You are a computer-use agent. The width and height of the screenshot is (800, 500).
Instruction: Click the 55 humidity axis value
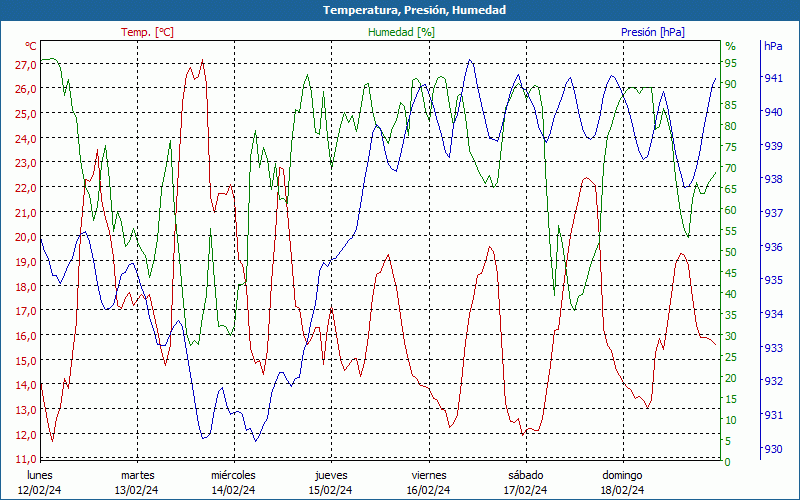(731, 231)
